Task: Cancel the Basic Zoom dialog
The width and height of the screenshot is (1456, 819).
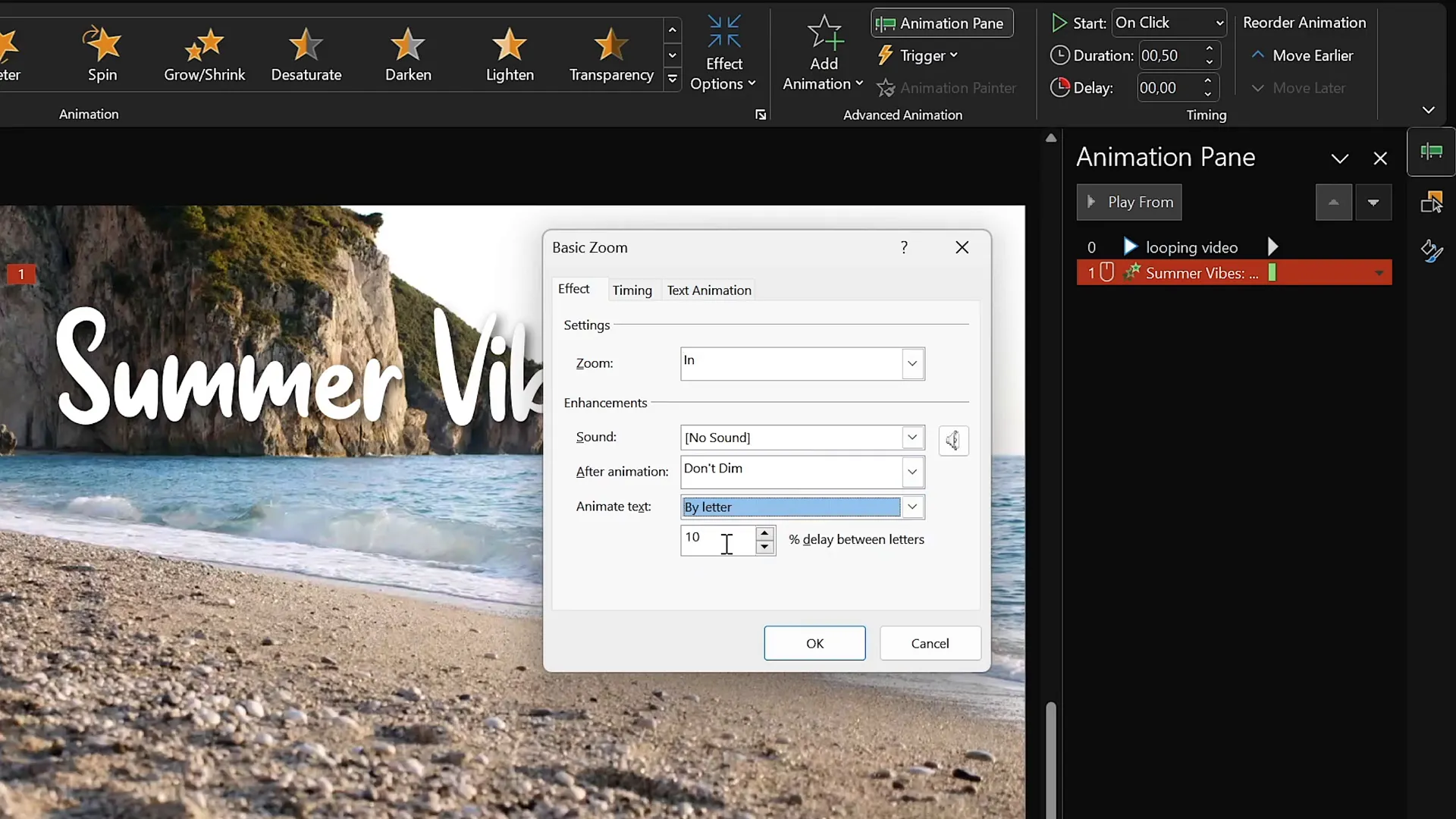Action: coord(930,643)
